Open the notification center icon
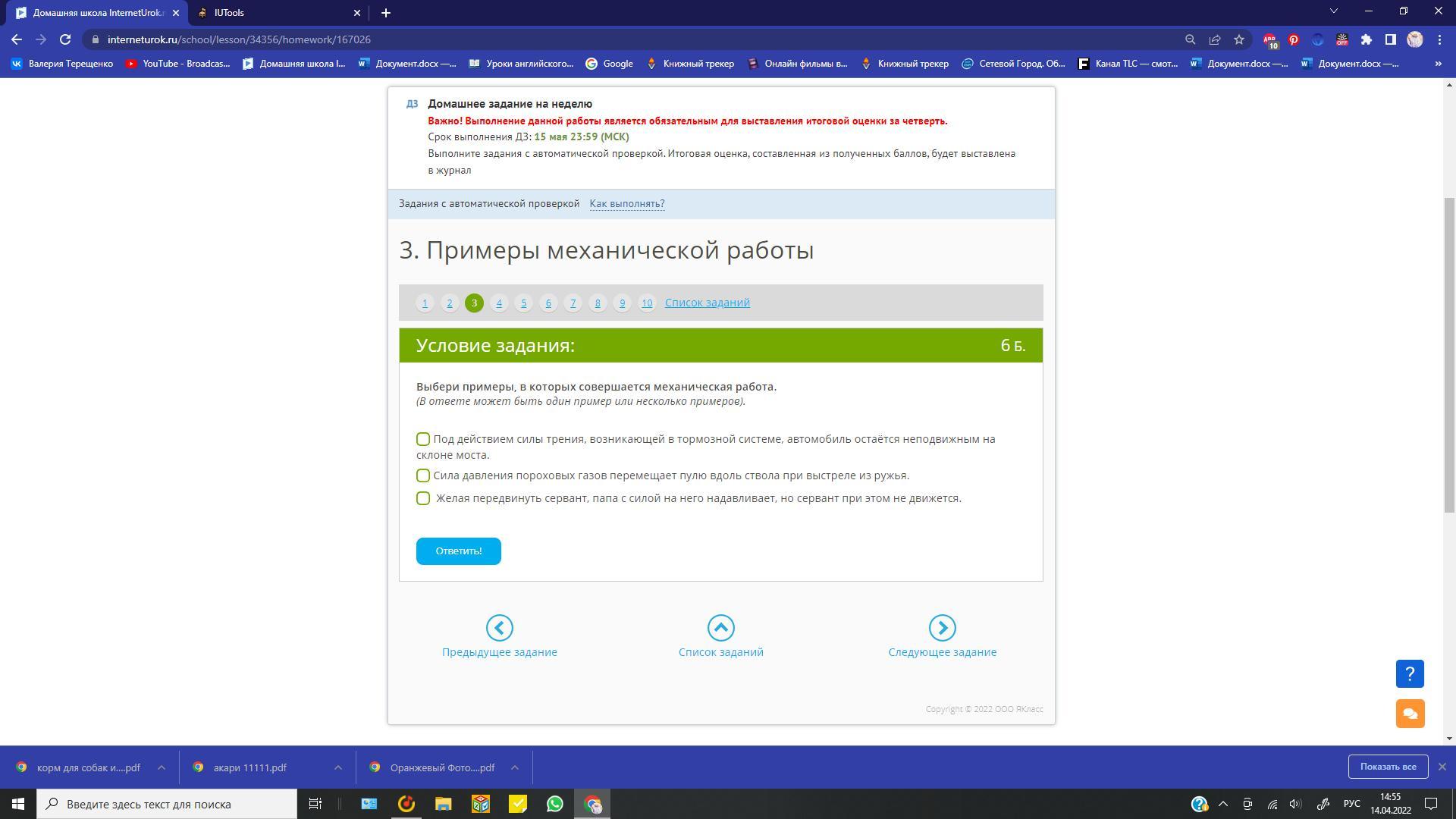Image resolution: width=1456 pixels, height=819 pixels. tap(1431, 804)
